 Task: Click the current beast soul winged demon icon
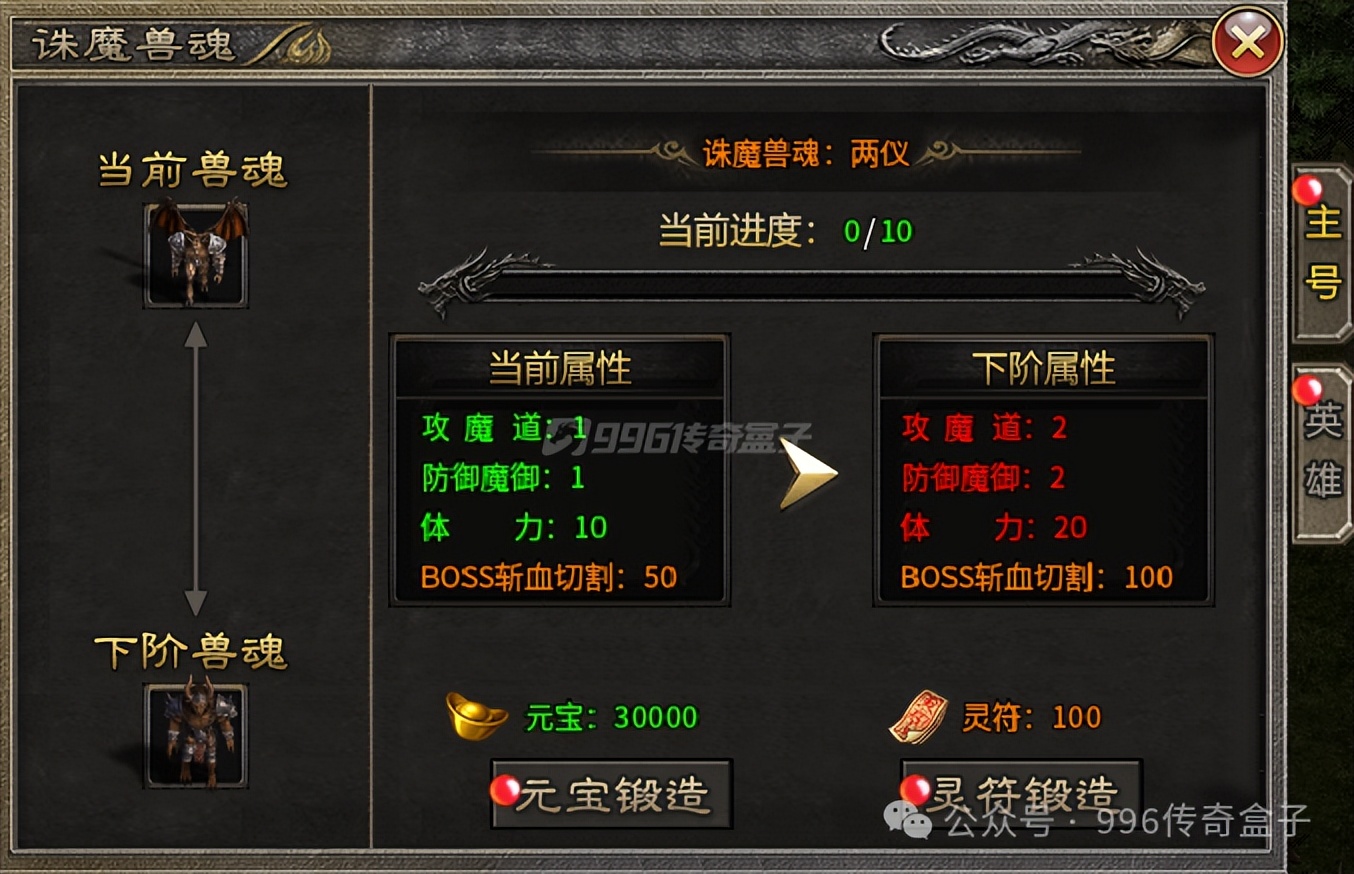196,254
